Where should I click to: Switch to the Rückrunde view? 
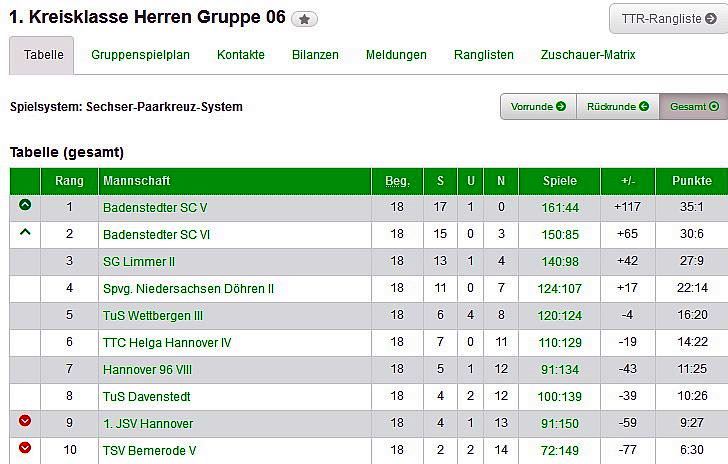coord(617,106)
